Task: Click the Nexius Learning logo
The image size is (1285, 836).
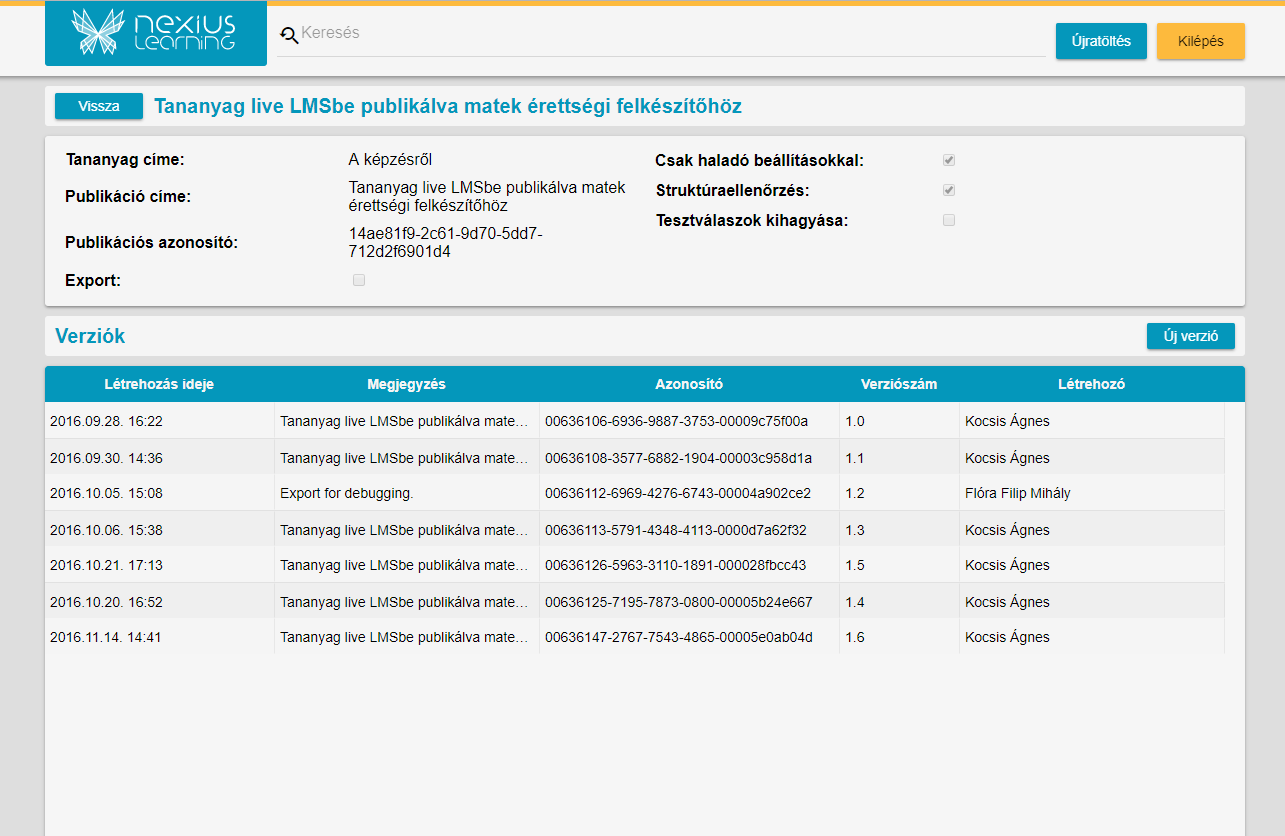Action: [156, 33]
